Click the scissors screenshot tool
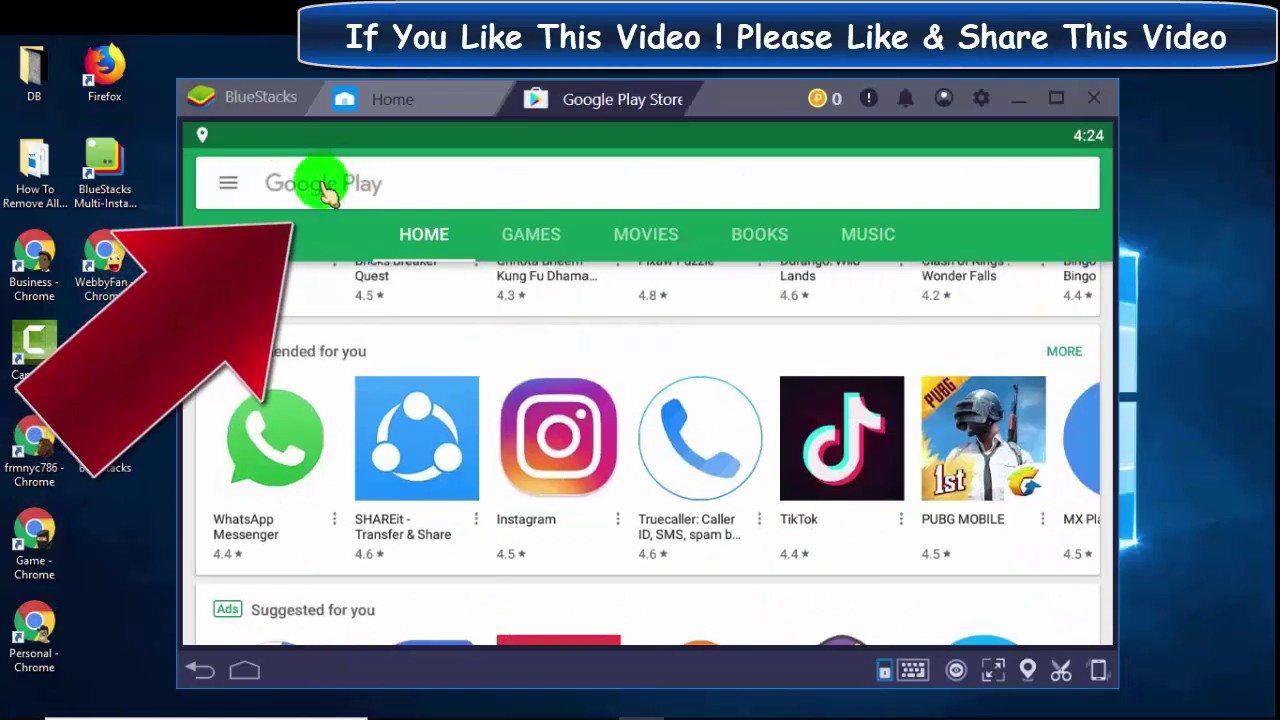Image resolution: width=1280 pixels, height=720 pixels. tap(1061, 671)
